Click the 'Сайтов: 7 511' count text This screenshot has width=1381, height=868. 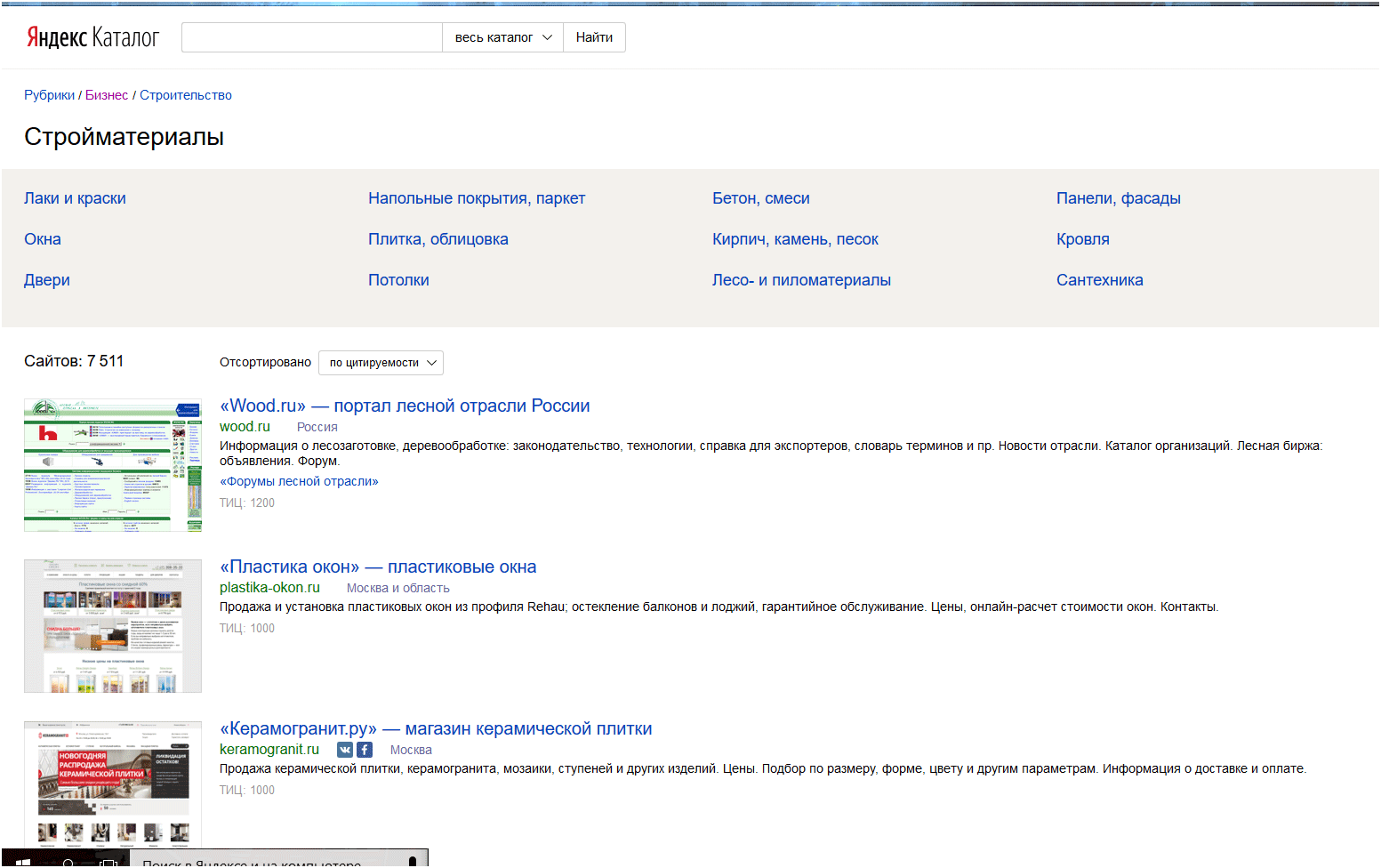74,361
